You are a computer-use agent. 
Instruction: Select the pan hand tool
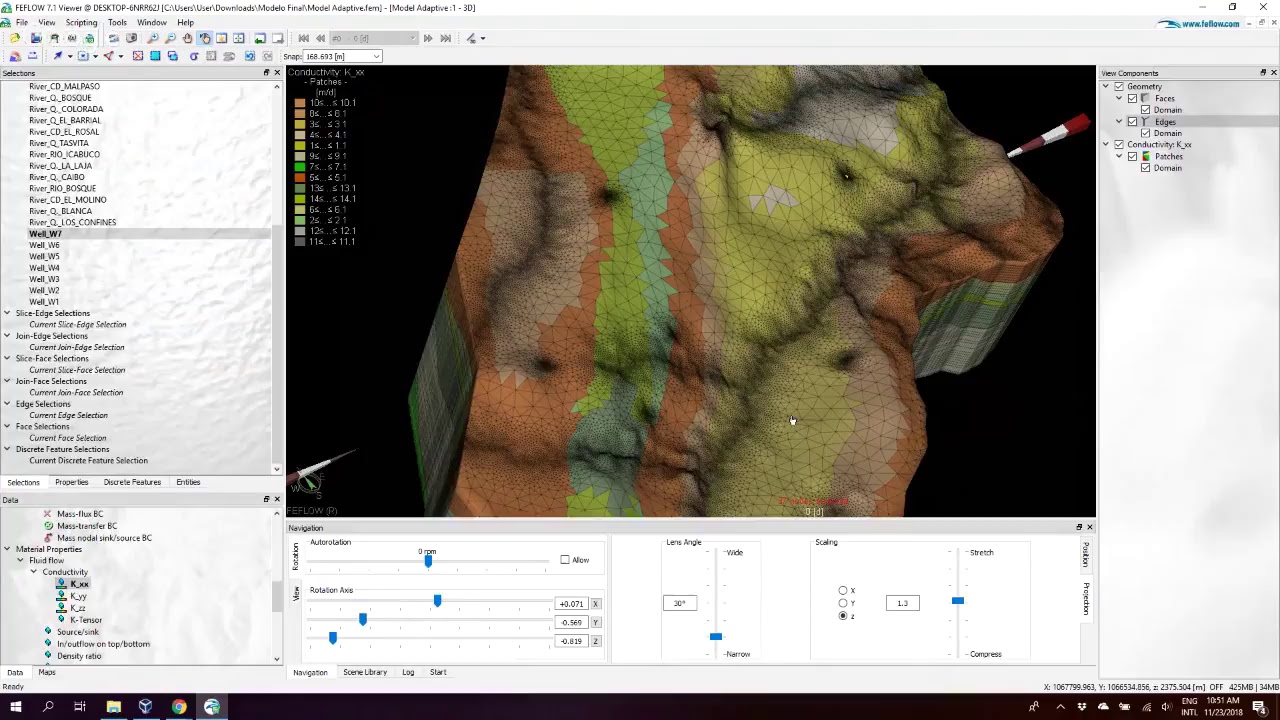tap(187, 38)
